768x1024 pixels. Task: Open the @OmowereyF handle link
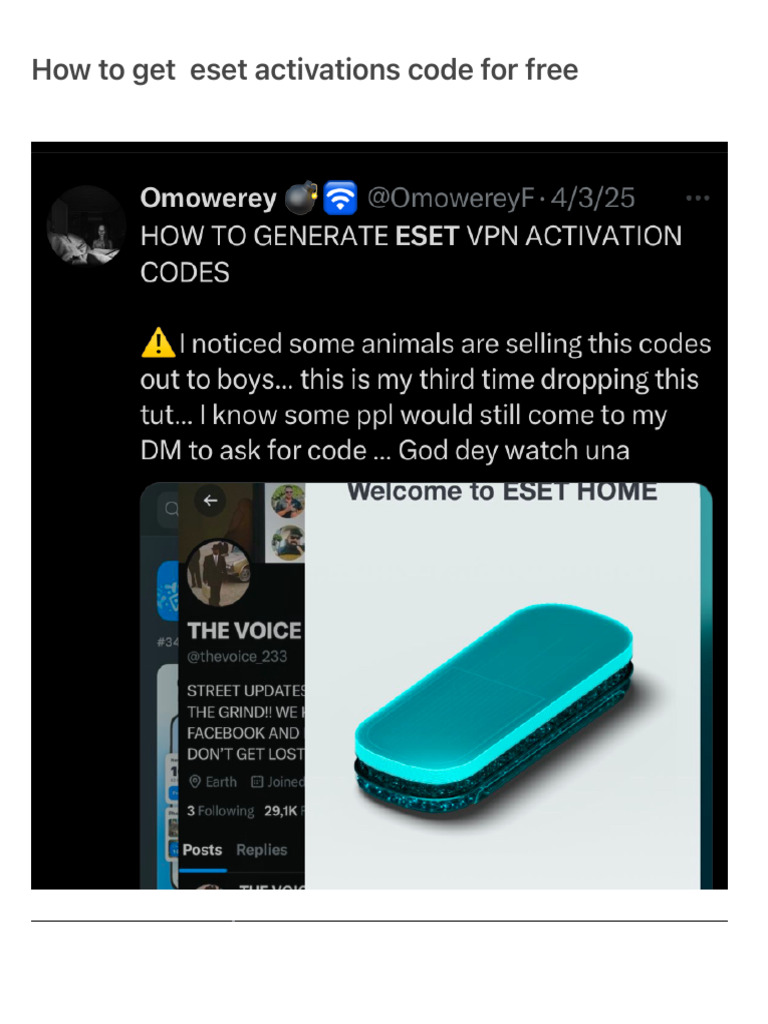(x=451, y=198)
